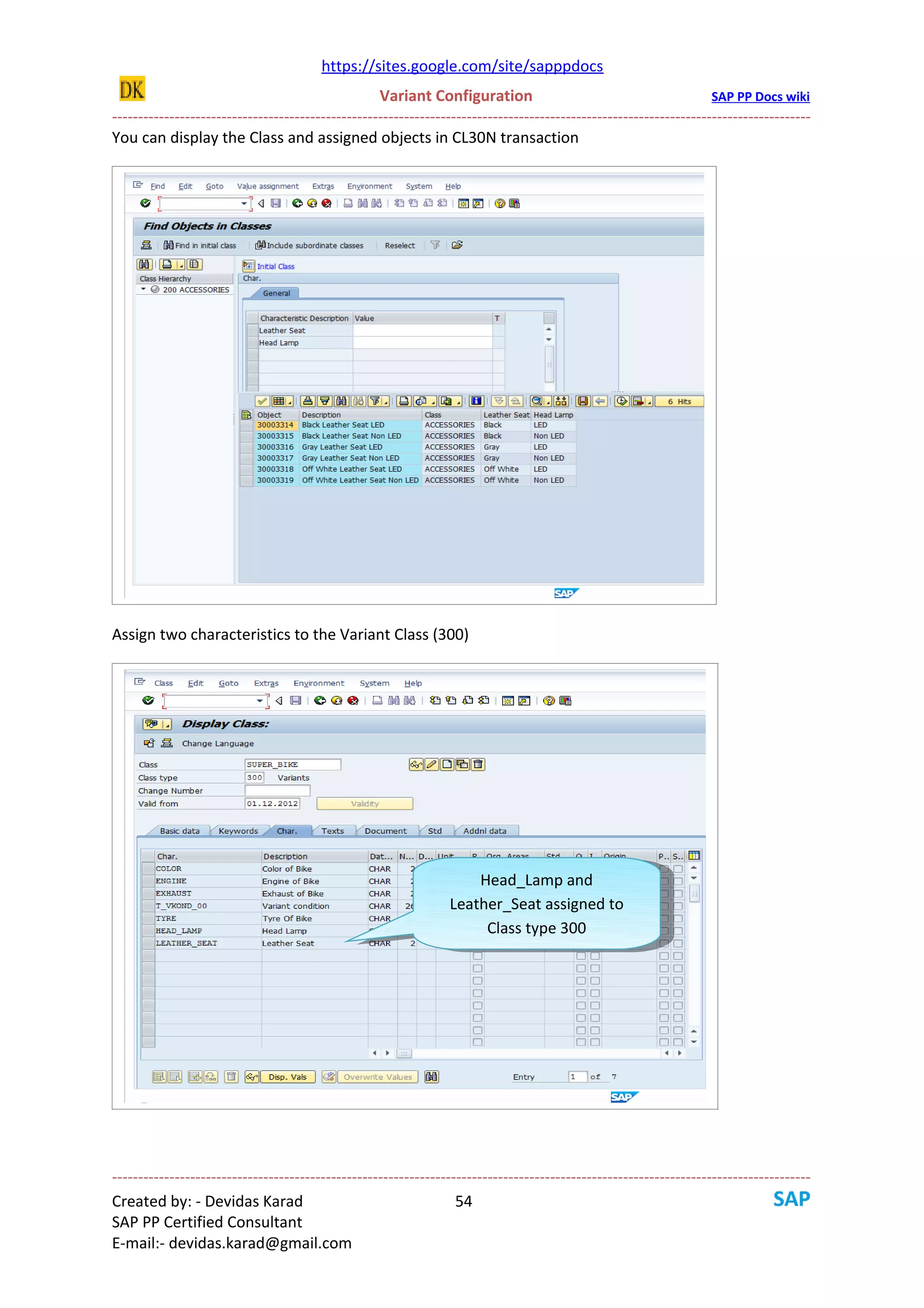This screenshot has width=924, height=1308.
Task: Click the red Cancel icon in Display Class window
Action: (353, 700)
